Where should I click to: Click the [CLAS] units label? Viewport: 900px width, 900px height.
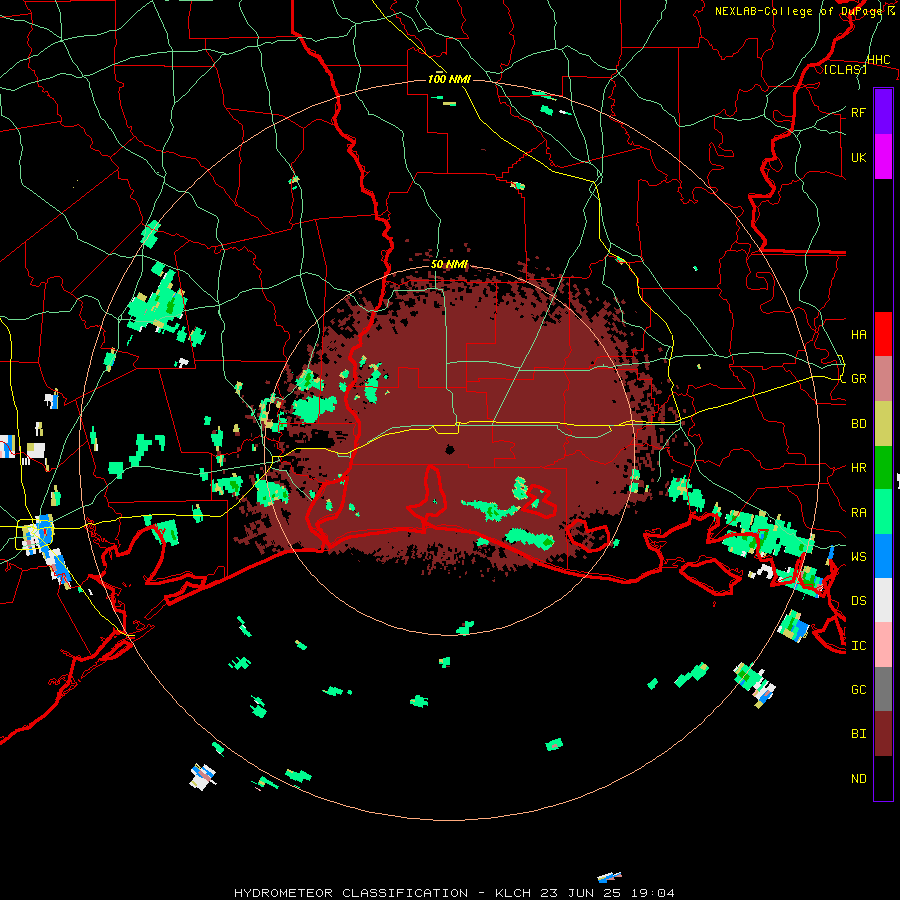pyautogui.click(x=845, y=70)
